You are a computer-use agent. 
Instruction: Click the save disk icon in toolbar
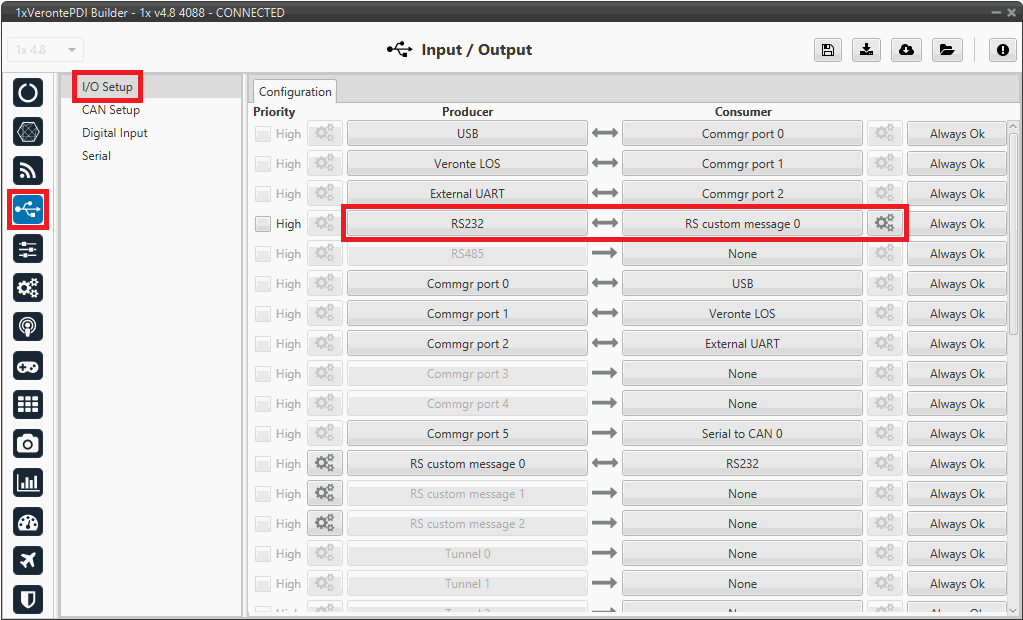[x=827, y=50]
